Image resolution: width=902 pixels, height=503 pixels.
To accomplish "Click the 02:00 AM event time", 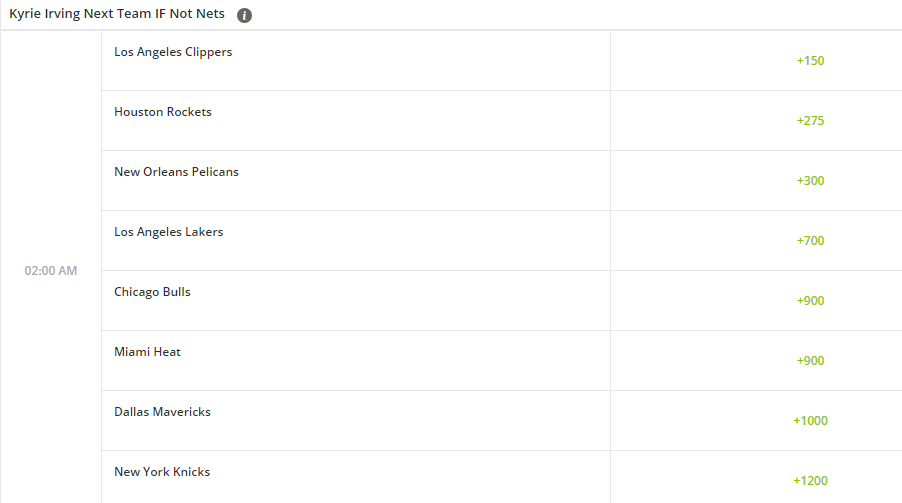I will click(x=51, y=270).
